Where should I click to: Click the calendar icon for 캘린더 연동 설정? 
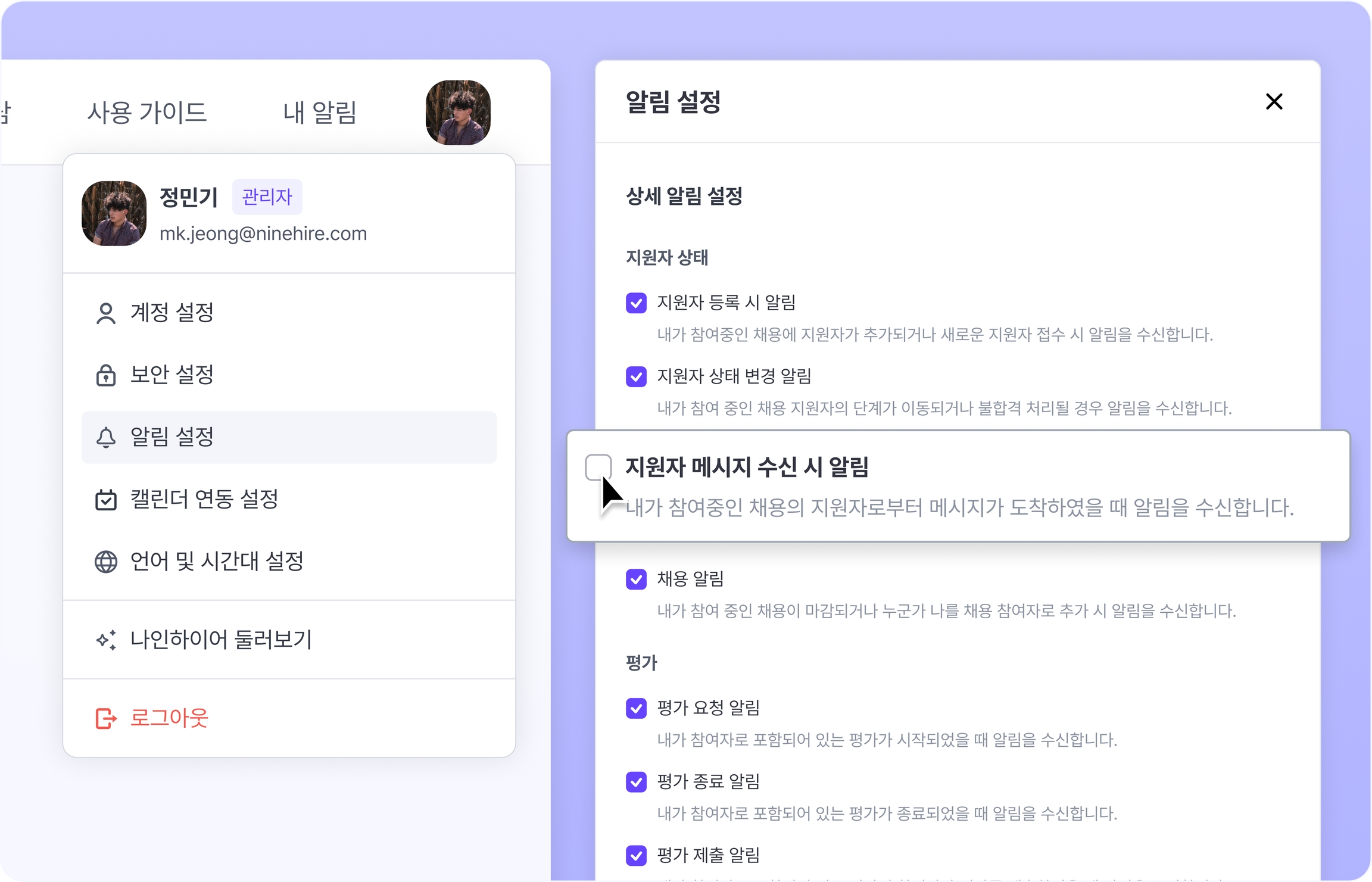point(106,499)
